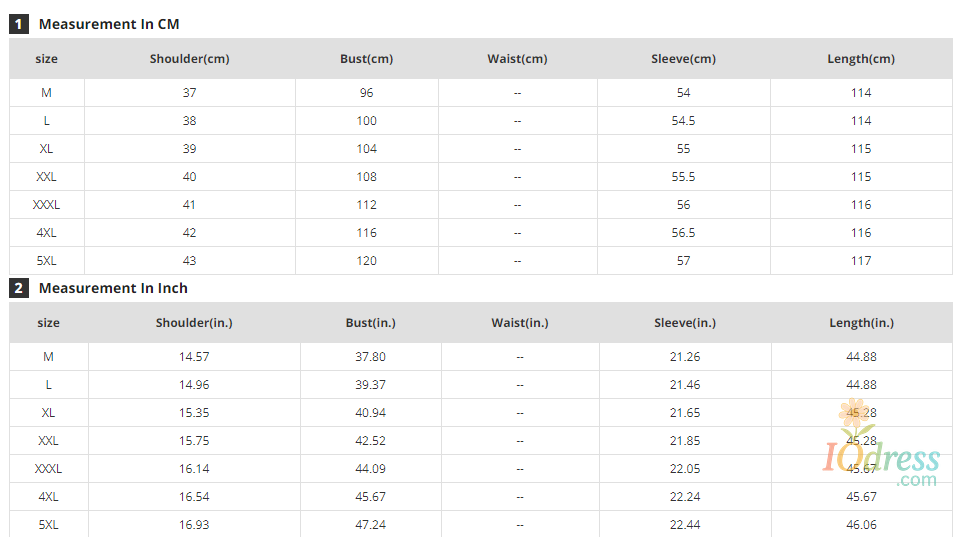Click the 14.57 shoulder inch value
The width and height of the screenshot is (965, 537).
click(194, 357)
